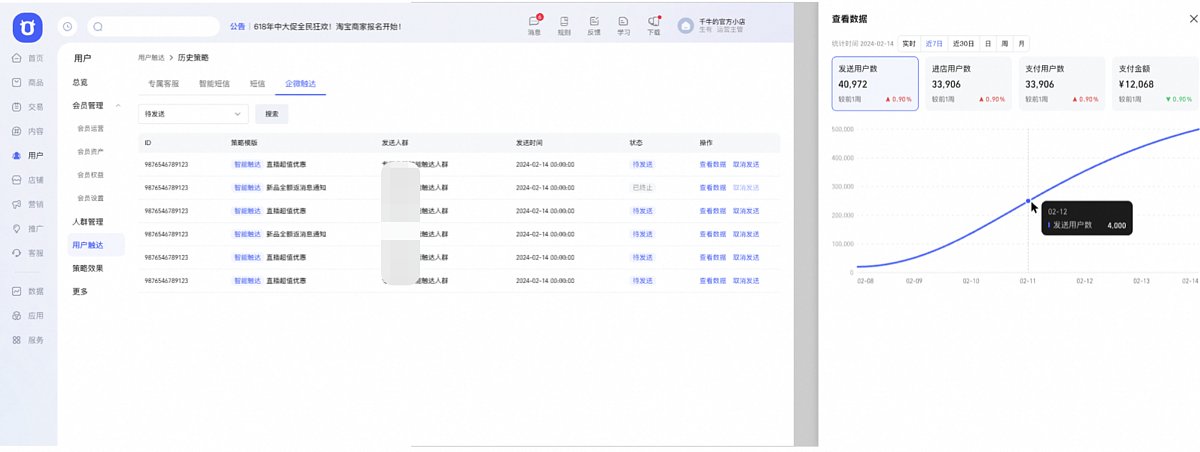The height and width of the screenshot is (452, 1200).
Task: Click the 策略模版 column header
Action: (x=244, y=143)
